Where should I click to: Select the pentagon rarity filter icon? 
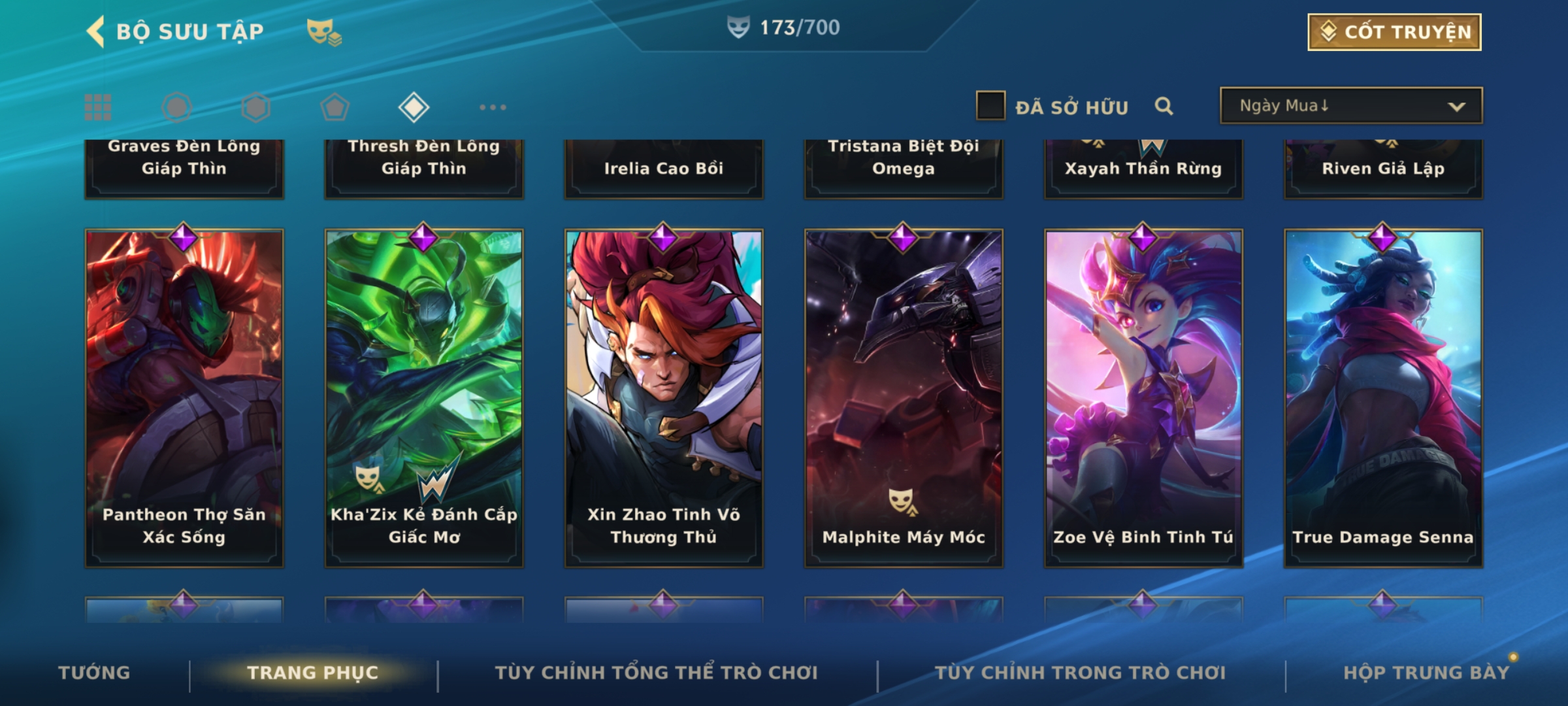tap(335, 107)
